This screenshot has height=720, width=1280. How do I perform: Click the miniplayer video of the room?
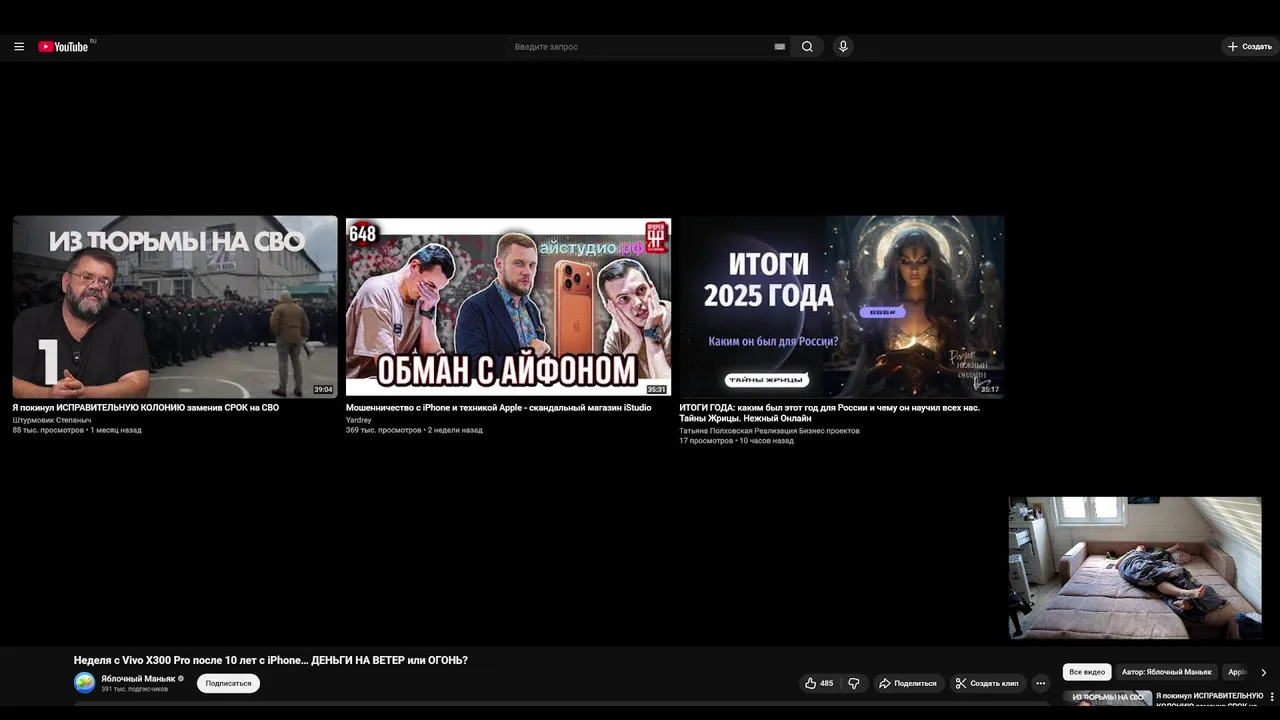[x=1135, y=567]
